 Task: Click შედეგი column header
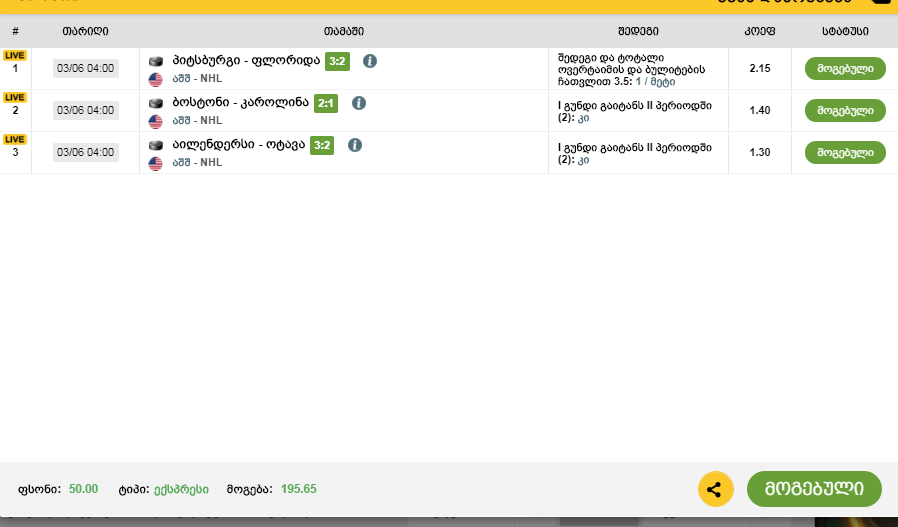click(639, 32)
